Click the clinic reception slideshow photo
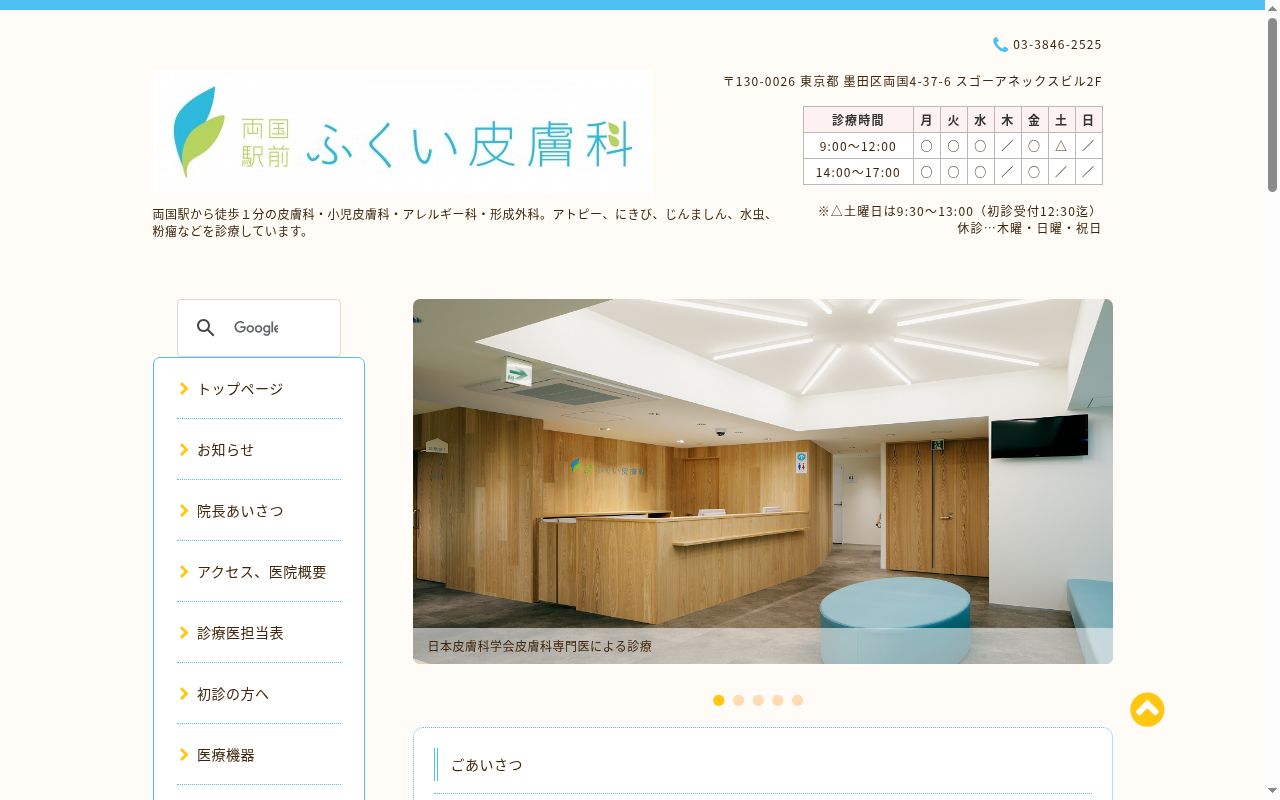The image size is (1280, 800). coord(763,481)
